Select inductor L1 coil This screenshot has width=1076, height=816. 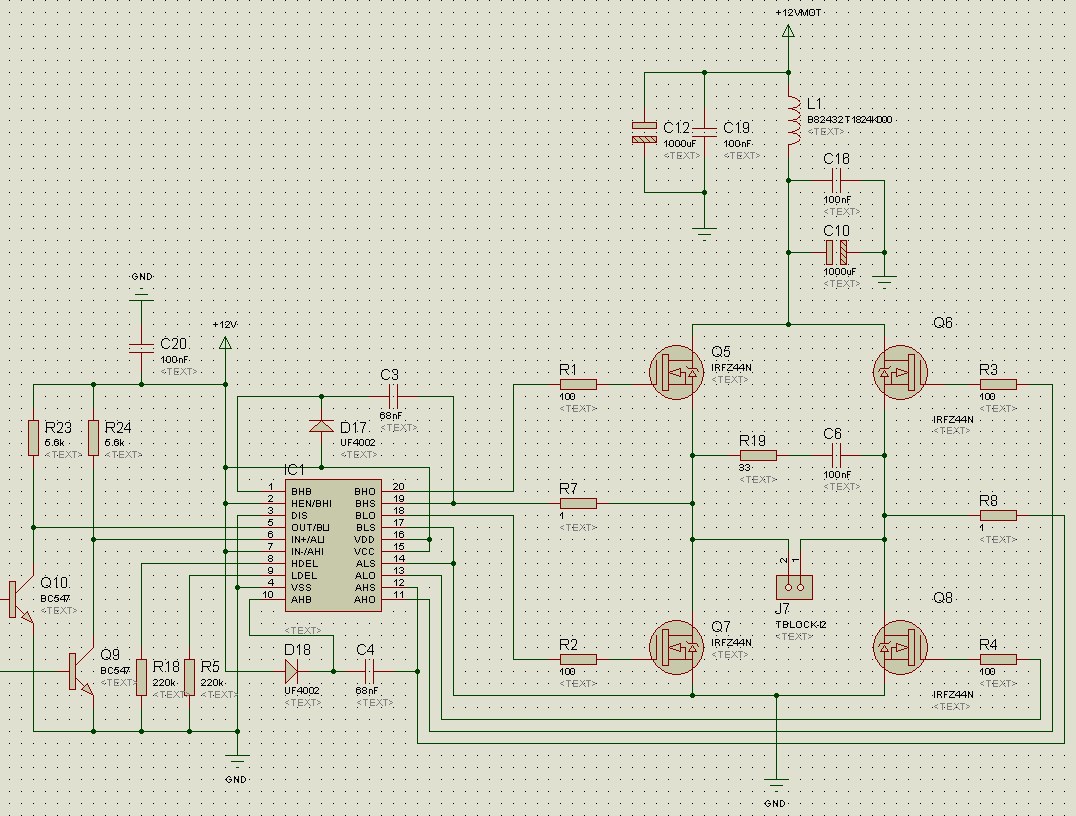pos(793,120)
